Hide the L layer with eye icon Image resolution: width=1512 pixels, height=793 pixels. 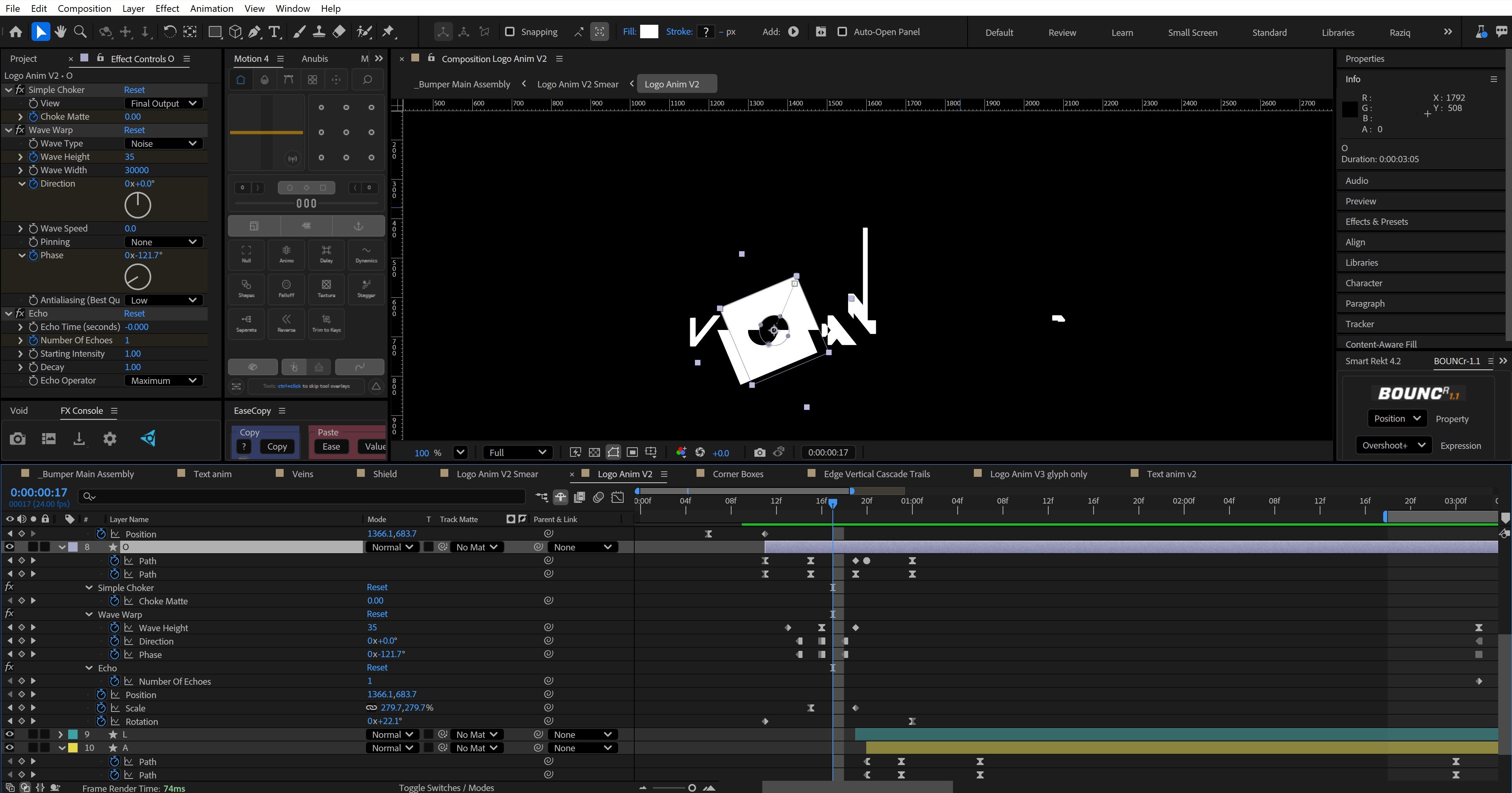tap(9, 734)
